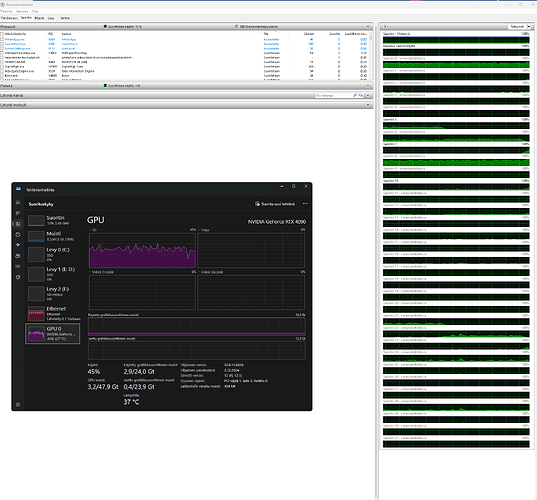Image resolution: width=537 pixels, height=500 pixels.
Task: Open Users icon in Task Manager sidebar
Action: click(x=18, y=256)
